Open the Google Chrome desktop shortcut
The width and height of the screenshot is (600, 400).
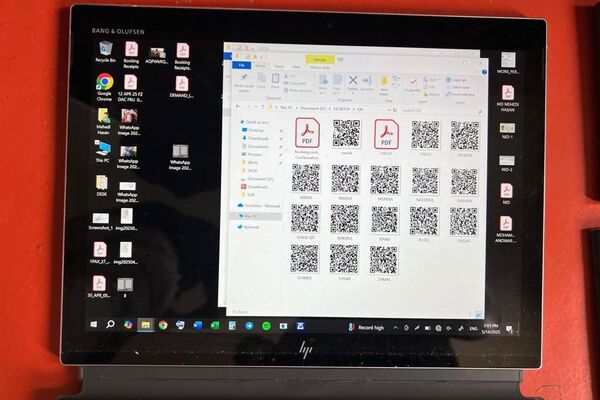[104, 84]
